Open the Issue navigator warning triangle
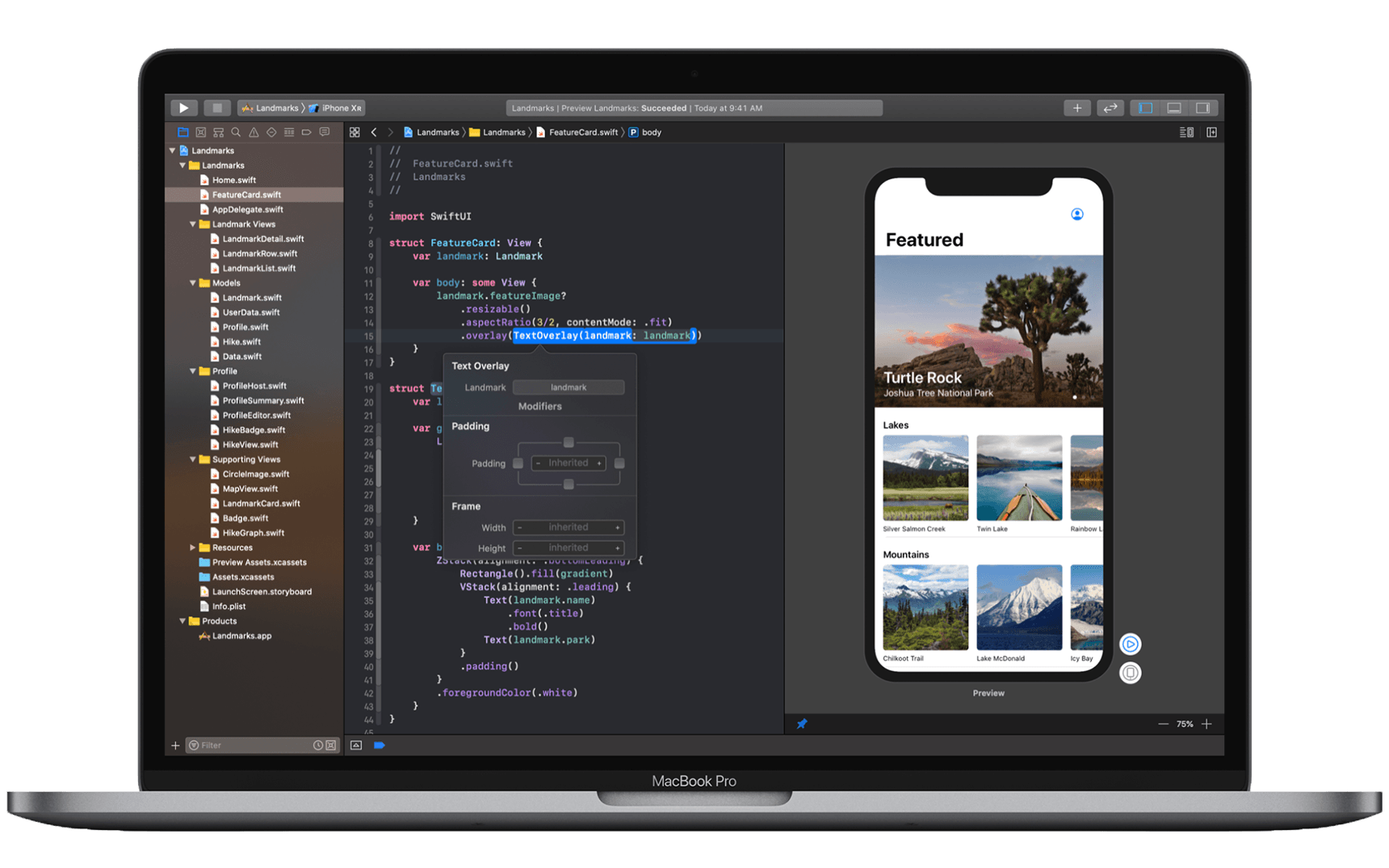Screen dimensions: 1389x868 [254, 132]
